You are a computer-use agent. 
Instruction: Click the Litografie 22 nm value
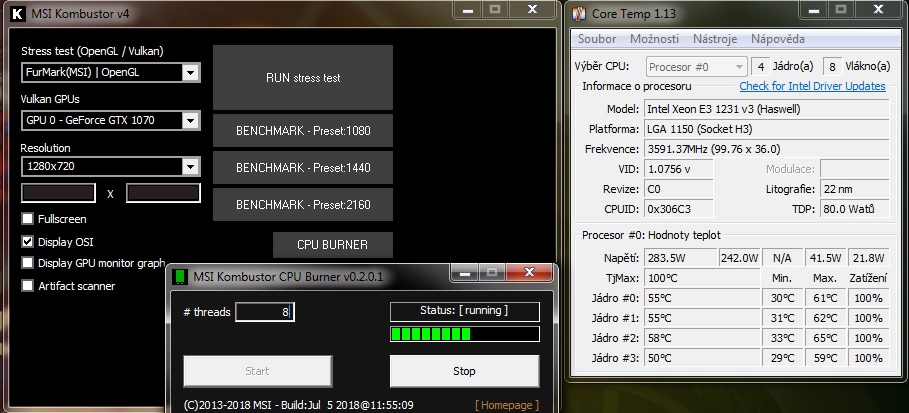pos(855,189)
